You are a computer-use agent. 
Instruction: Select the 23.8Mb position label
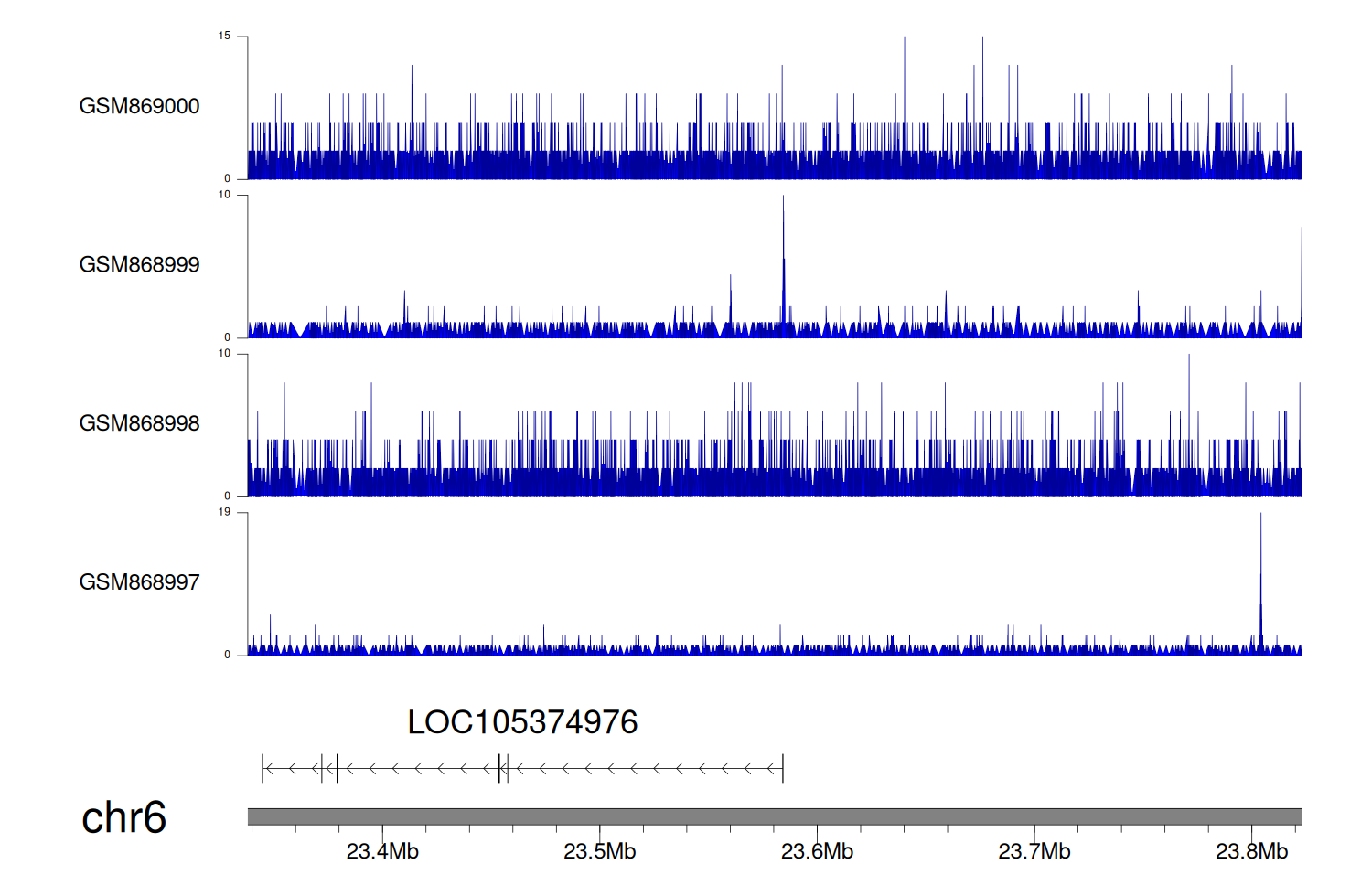click(1251, 852)
